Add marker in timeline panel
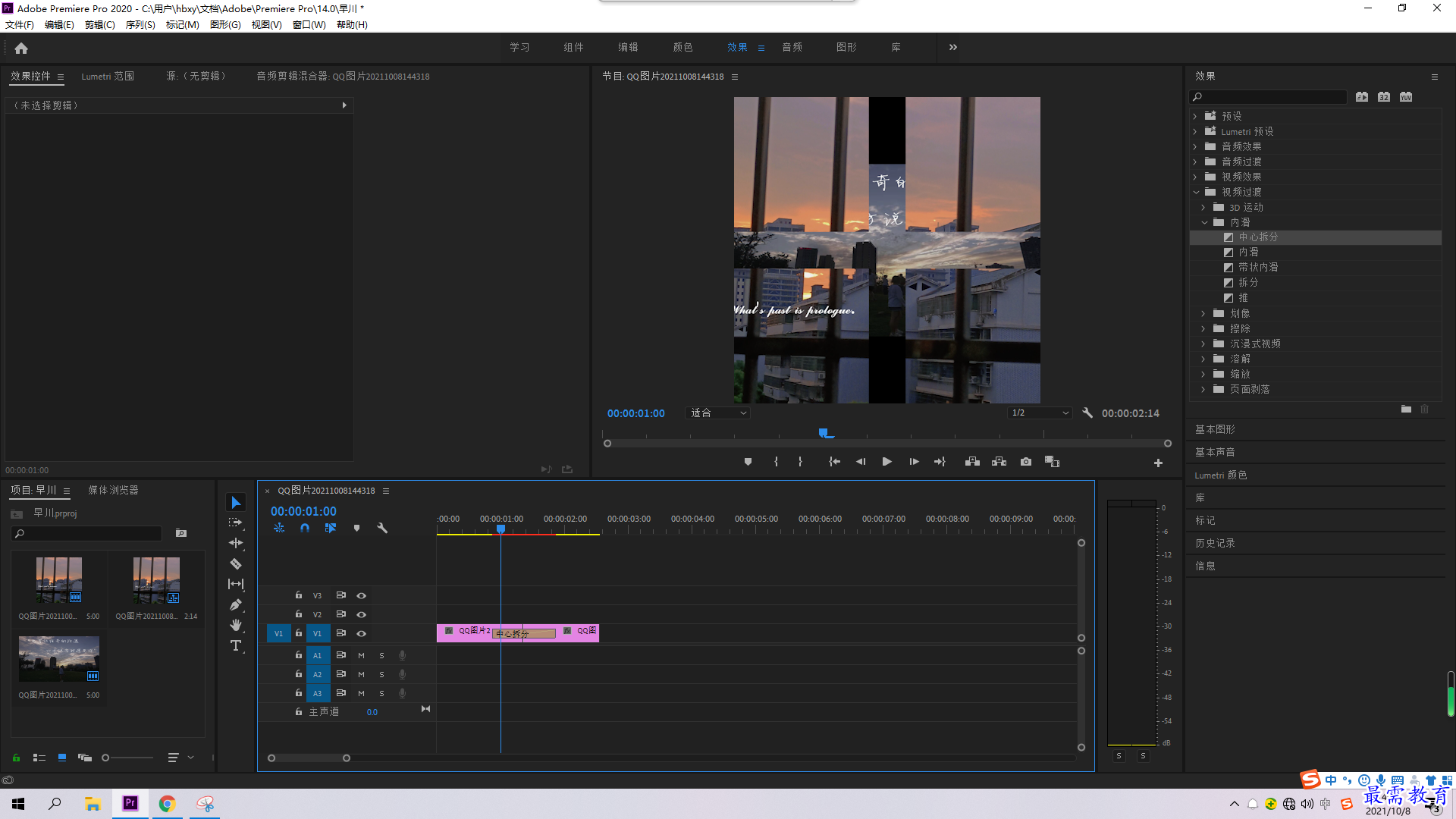Screen dimensions: 1456x819 click(x=356, y=528)
